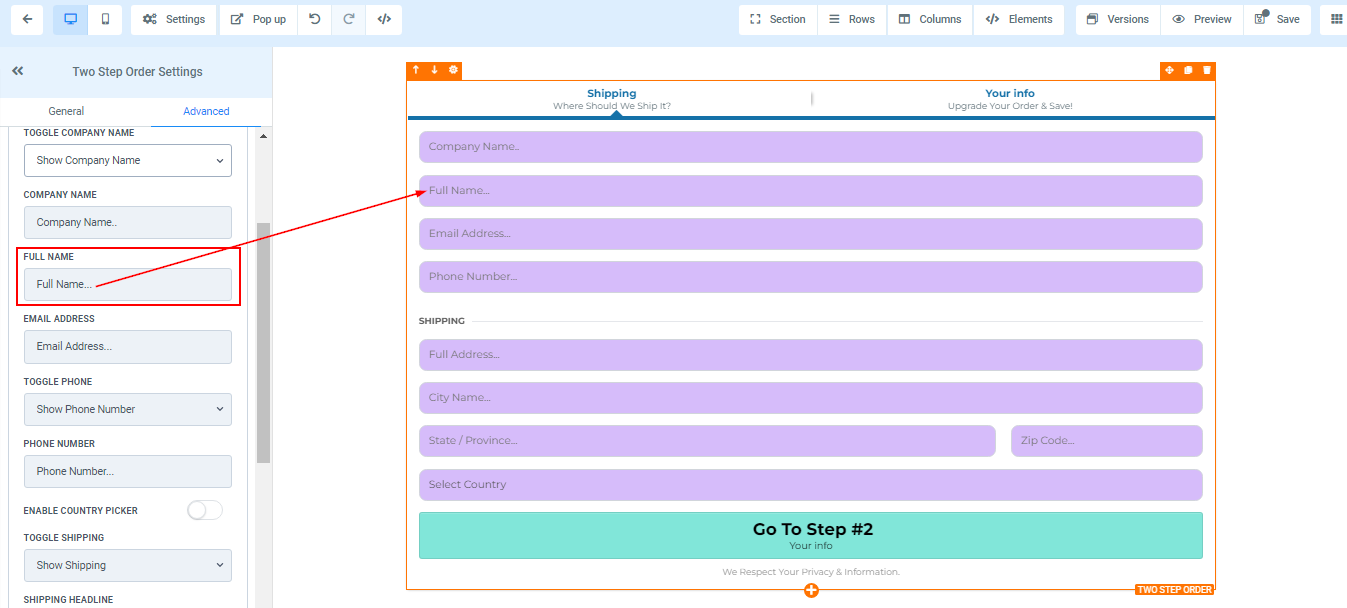Viewport: 1347px width, 608px height.
Task: Click the orange plus icon below the form
Action: 811,591
